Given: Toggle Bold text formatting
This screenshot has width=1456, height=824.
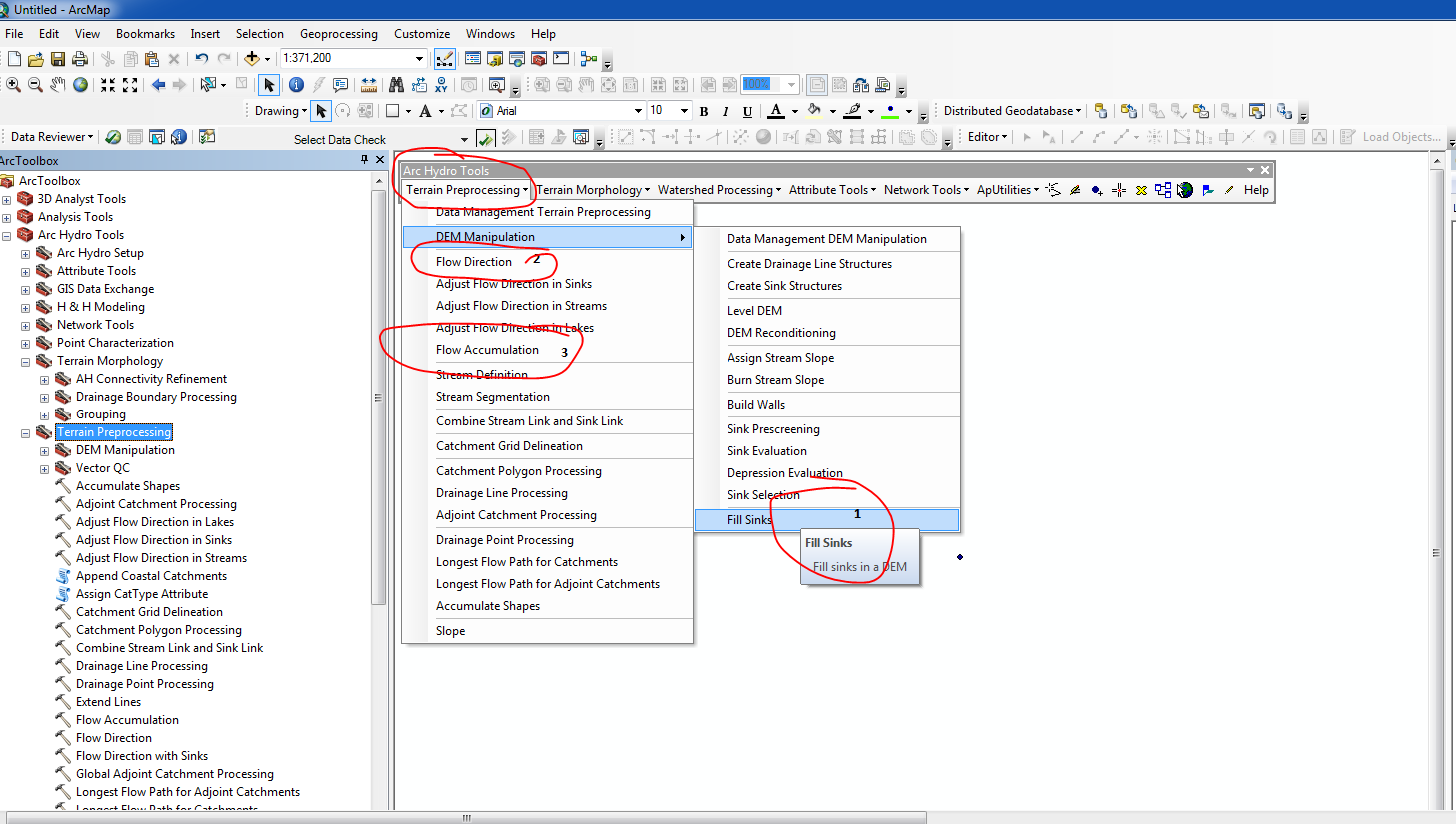Looking at the screenshot, I should click(x=704, y=111).
